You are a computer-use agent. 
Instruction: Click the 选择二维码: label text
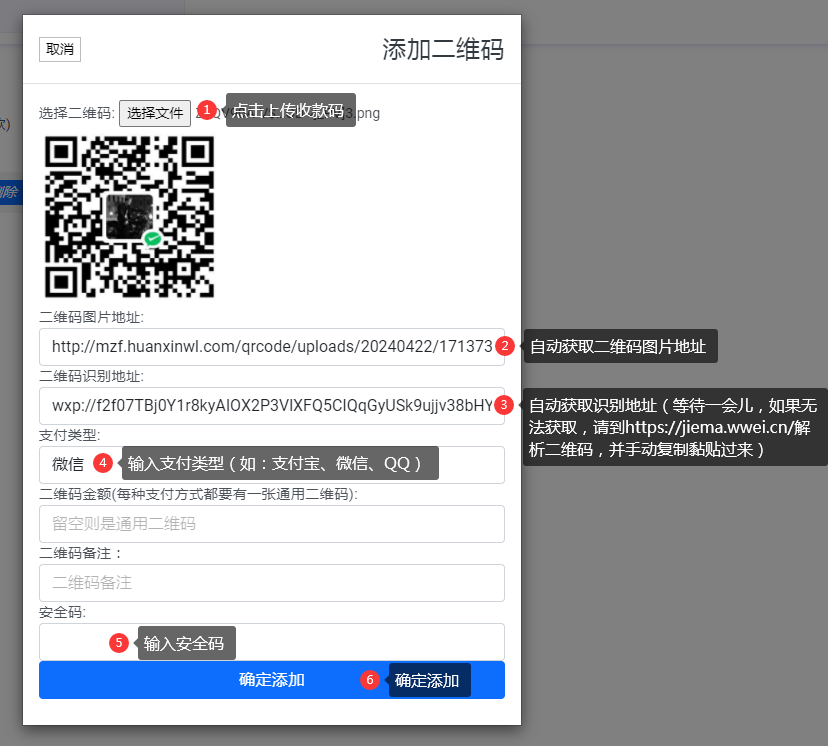coord(77,114)
